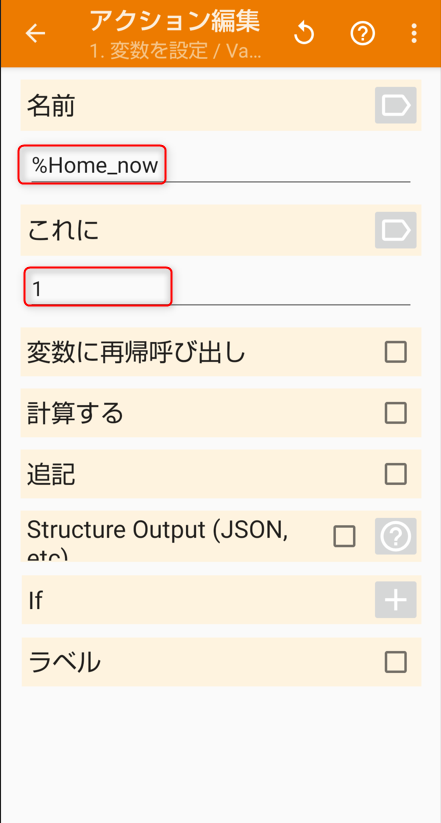Enable Structure Output (JSON, etc) checkbox
The image size is (441, 823).
tap(344, 536)
